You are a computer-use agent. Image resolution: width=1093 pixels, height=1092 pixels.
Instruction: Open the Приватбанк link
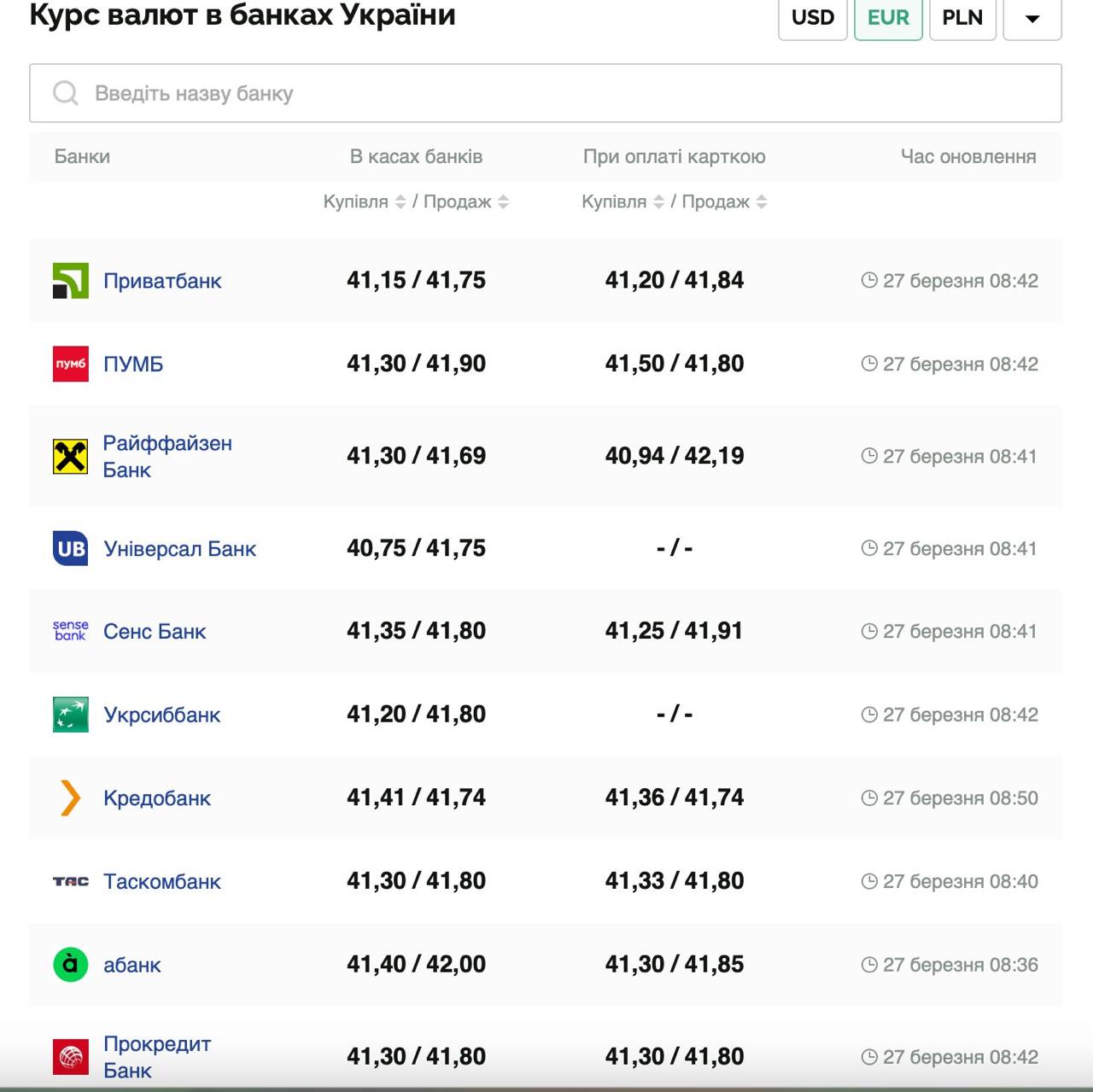[x=162, y=281]
